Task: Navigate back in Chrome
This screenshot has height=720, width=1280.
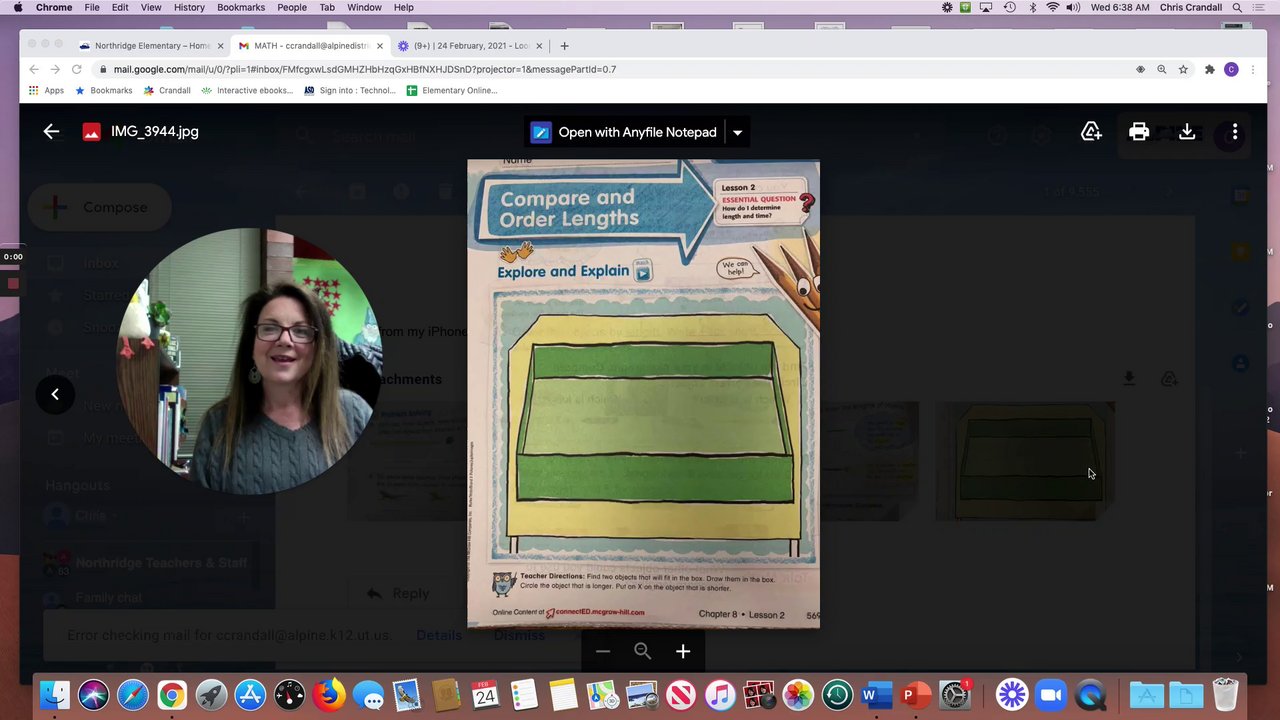Action: (34, 69)
